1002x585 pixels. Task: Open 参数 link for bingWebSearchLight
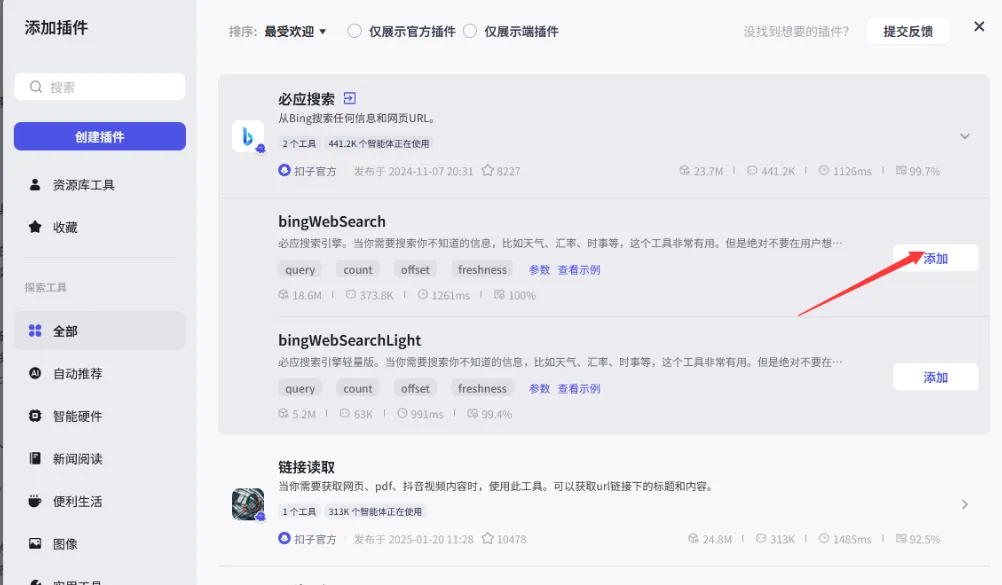tap(539, 389)
